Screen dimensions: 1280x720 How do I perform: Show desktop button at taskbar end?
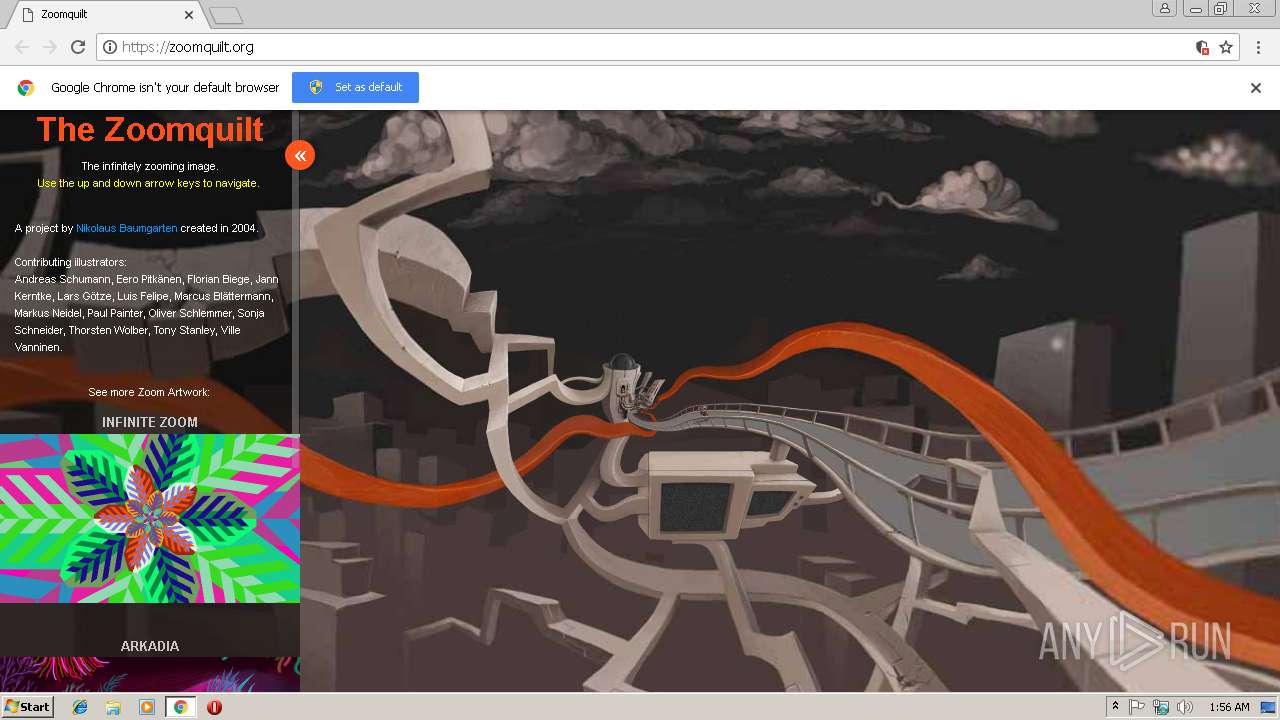pyautogui.click(x=1268, y=707)
